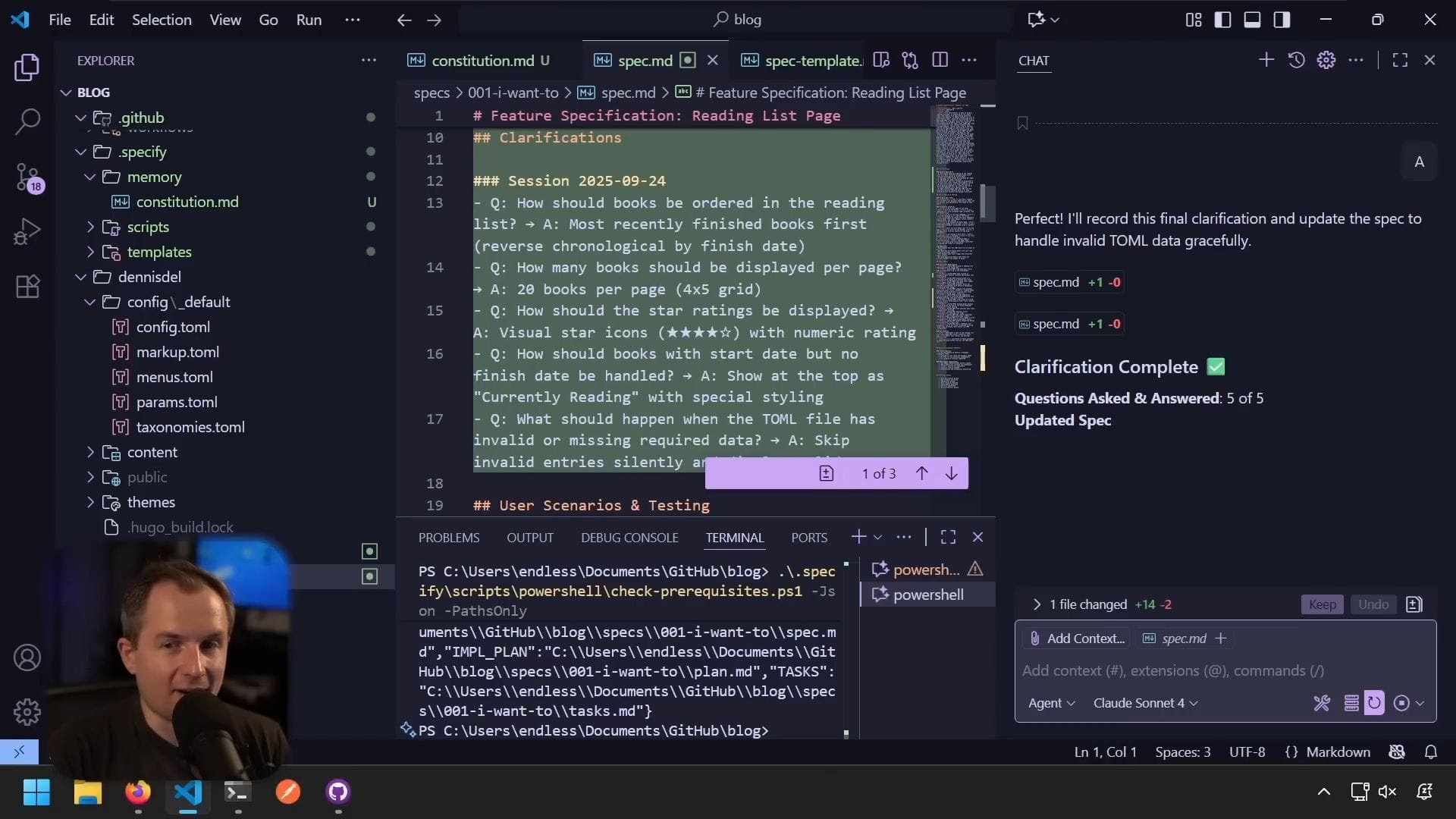Toggle secondary side bar layout icon
1456x819 pixels.
(x=1282, y=20)
